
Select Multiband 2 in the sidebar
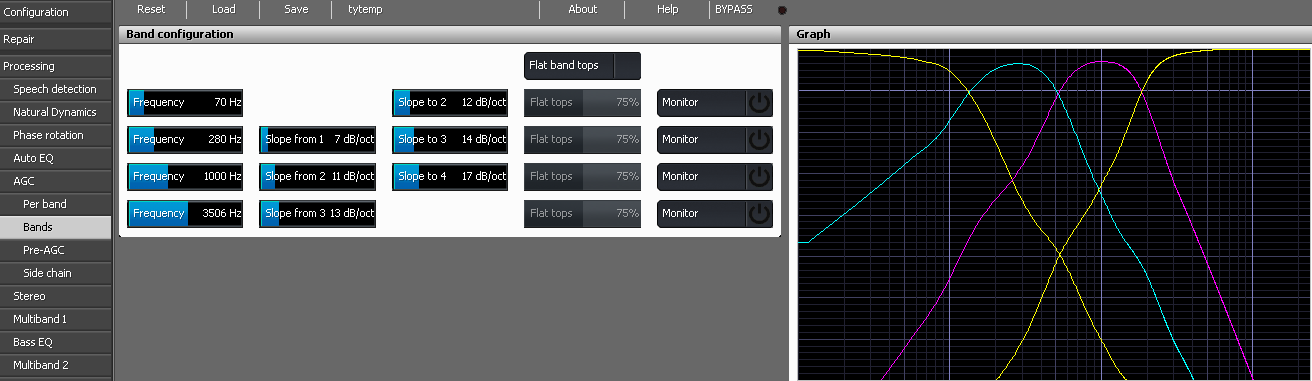tap(56, 365)
